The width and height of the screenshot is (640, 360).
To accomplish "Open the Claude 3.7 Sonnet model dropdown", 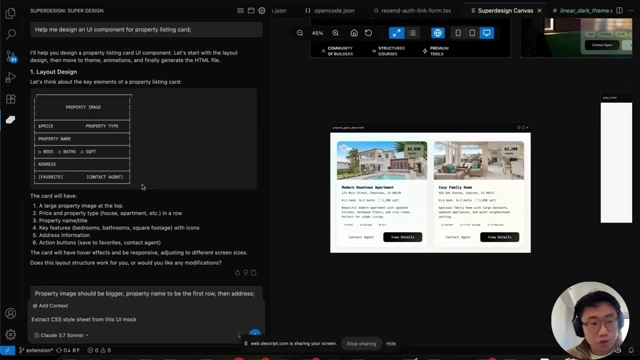I will click(61, 336).
